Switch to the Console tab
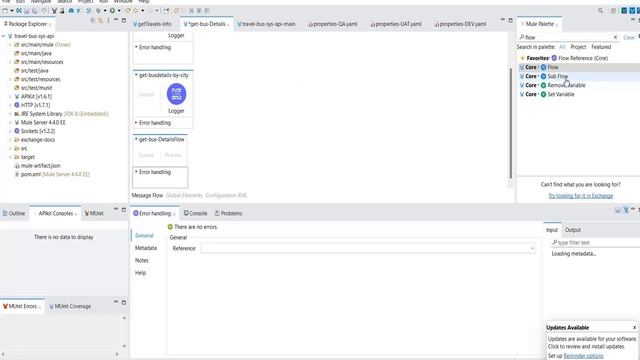 pyautogui.click(x=196, y=213)
